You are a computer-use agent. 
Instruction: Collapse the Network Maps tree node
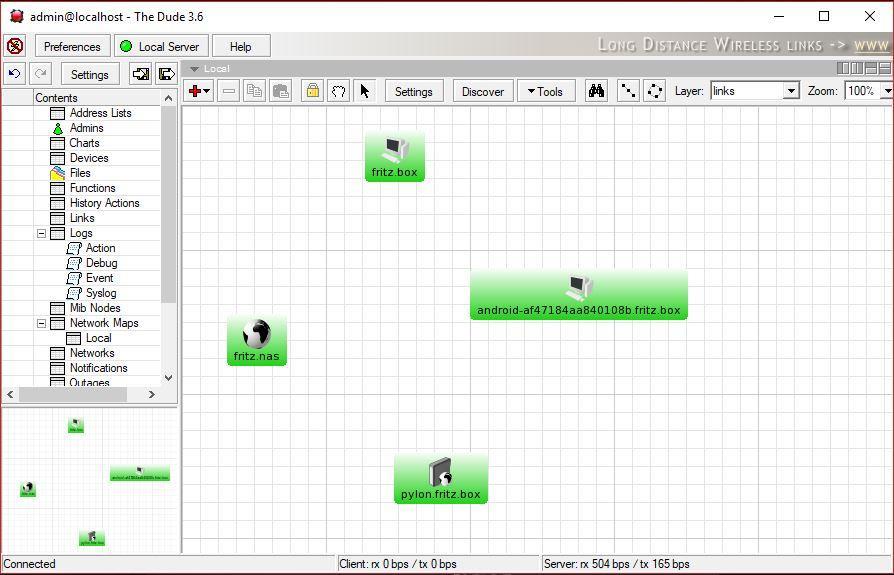[x=42, y=323]
